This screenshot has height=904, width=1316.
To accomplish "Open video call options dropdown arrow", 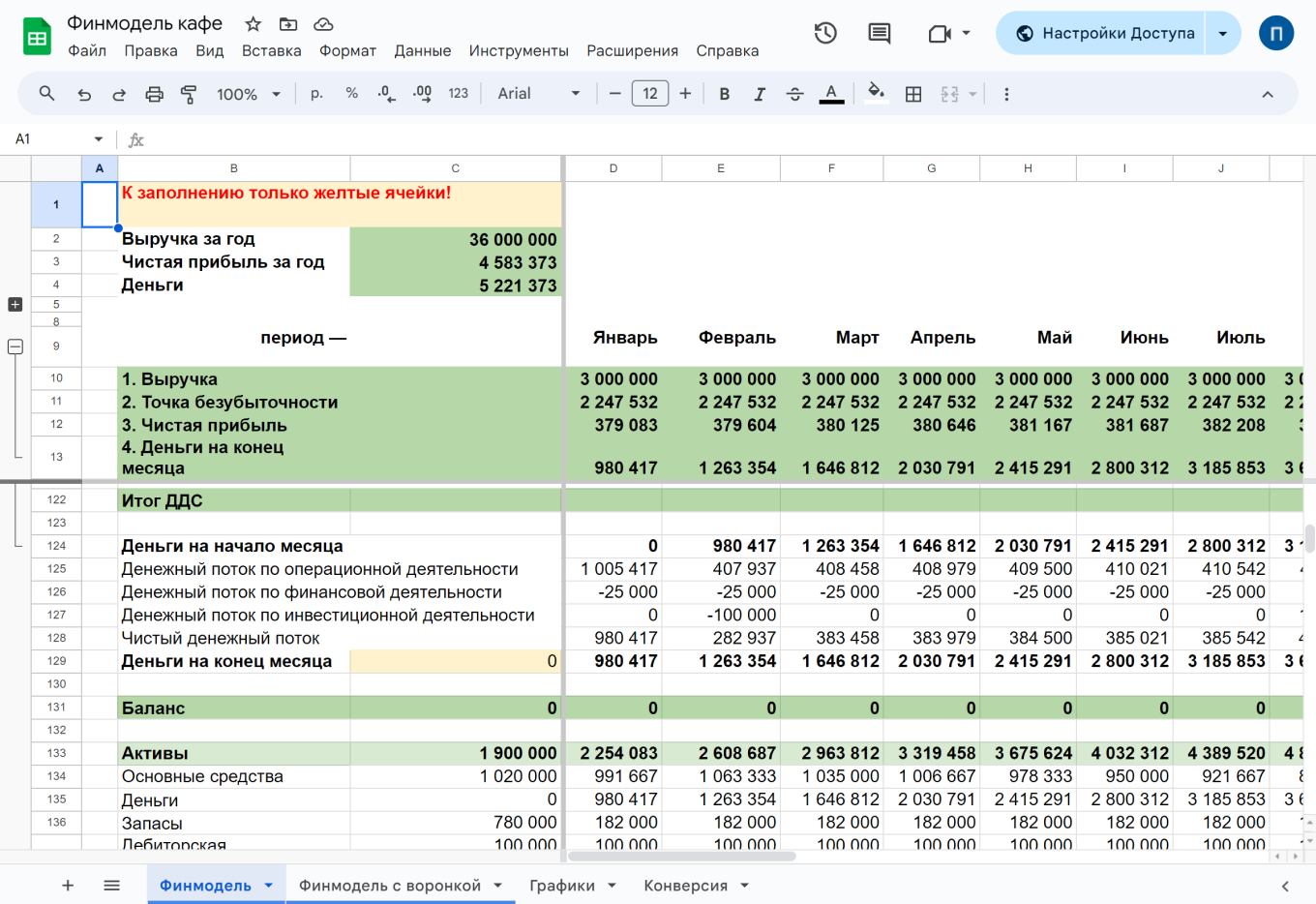I will (967, 34).
